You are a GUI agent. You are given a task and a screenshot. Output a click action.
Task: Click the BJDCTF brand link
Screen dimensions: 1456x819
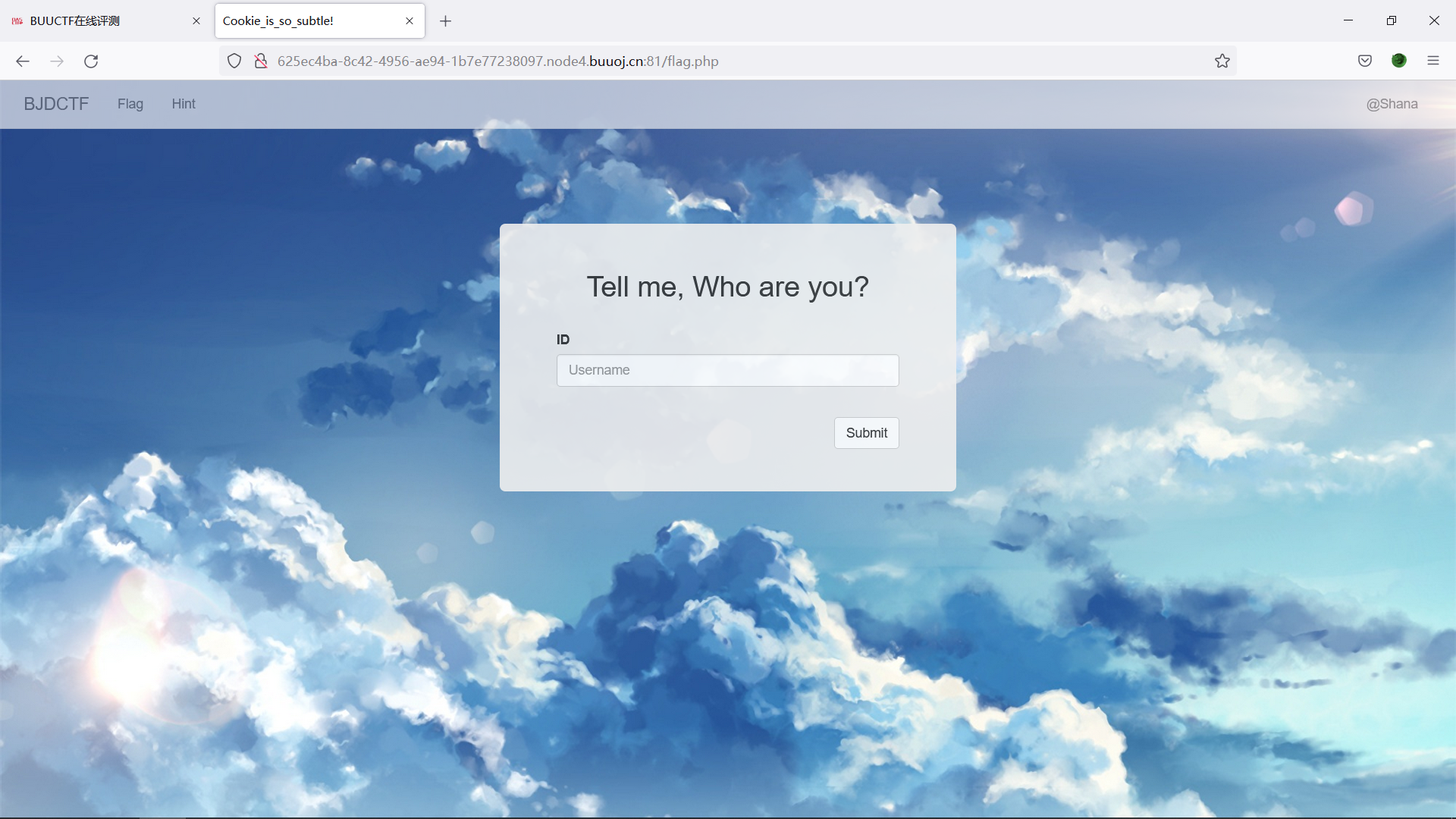tap(56, 104)
